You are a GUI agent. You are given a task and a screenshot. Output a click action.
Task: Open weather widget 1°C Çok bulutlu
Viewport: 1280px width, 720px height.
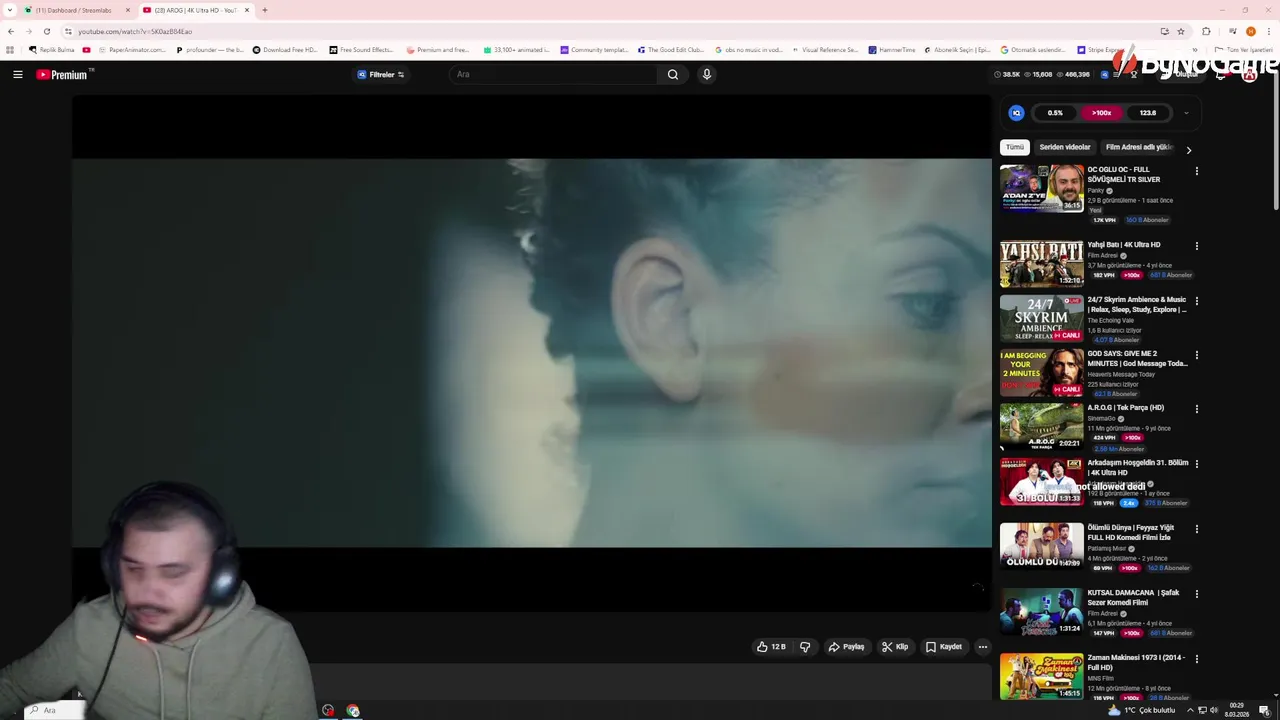[1141, 710]
